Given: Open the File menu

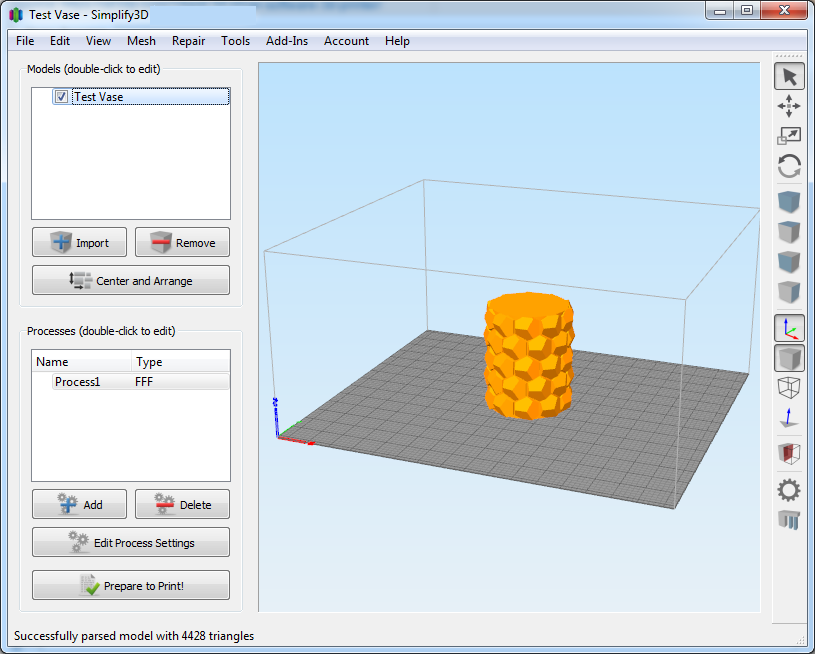Looking at the screenshot, I should click(25, 41).
